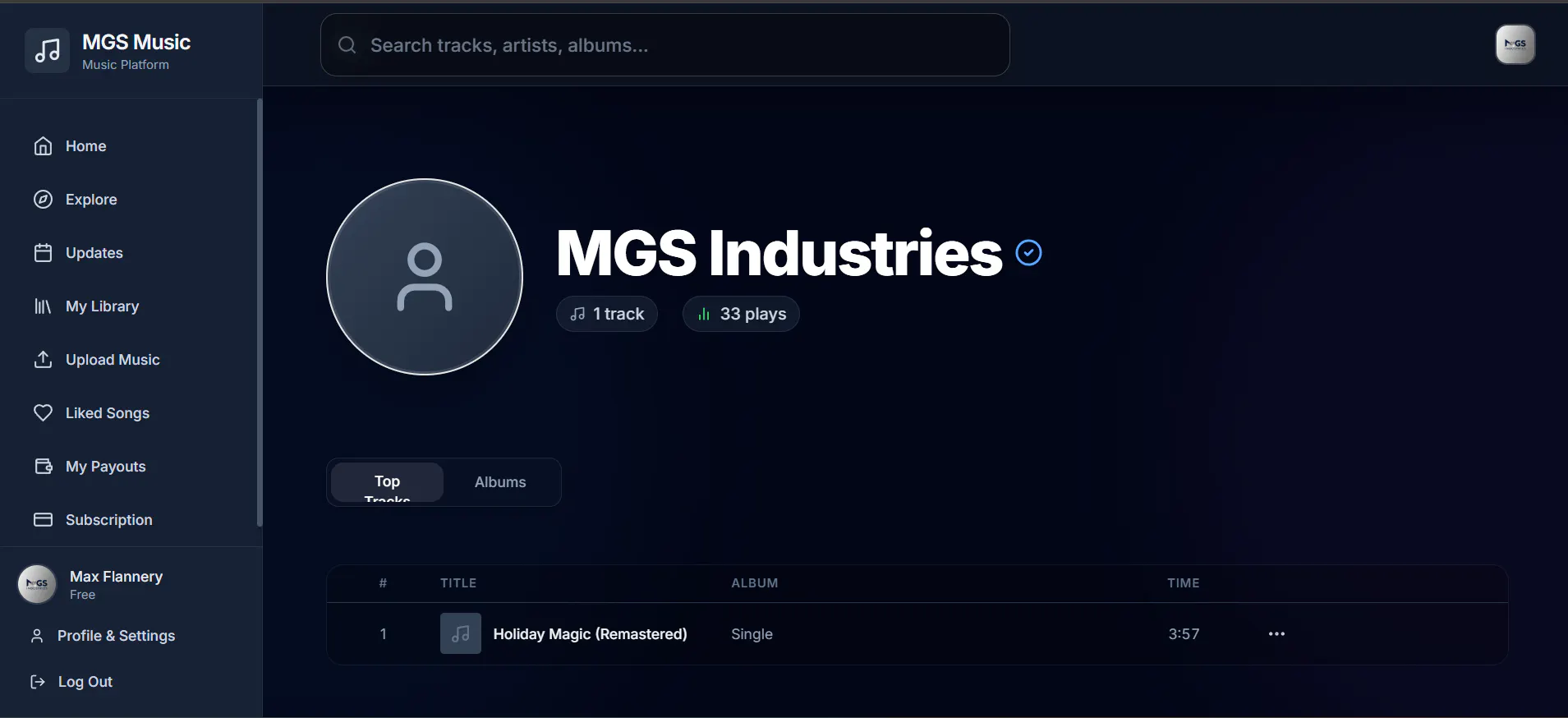The width and height of the screenshot is (1568, 718).
Task: Open more options for Holiday Magic (Remastered)
Action: click(x=1276, y=634)
